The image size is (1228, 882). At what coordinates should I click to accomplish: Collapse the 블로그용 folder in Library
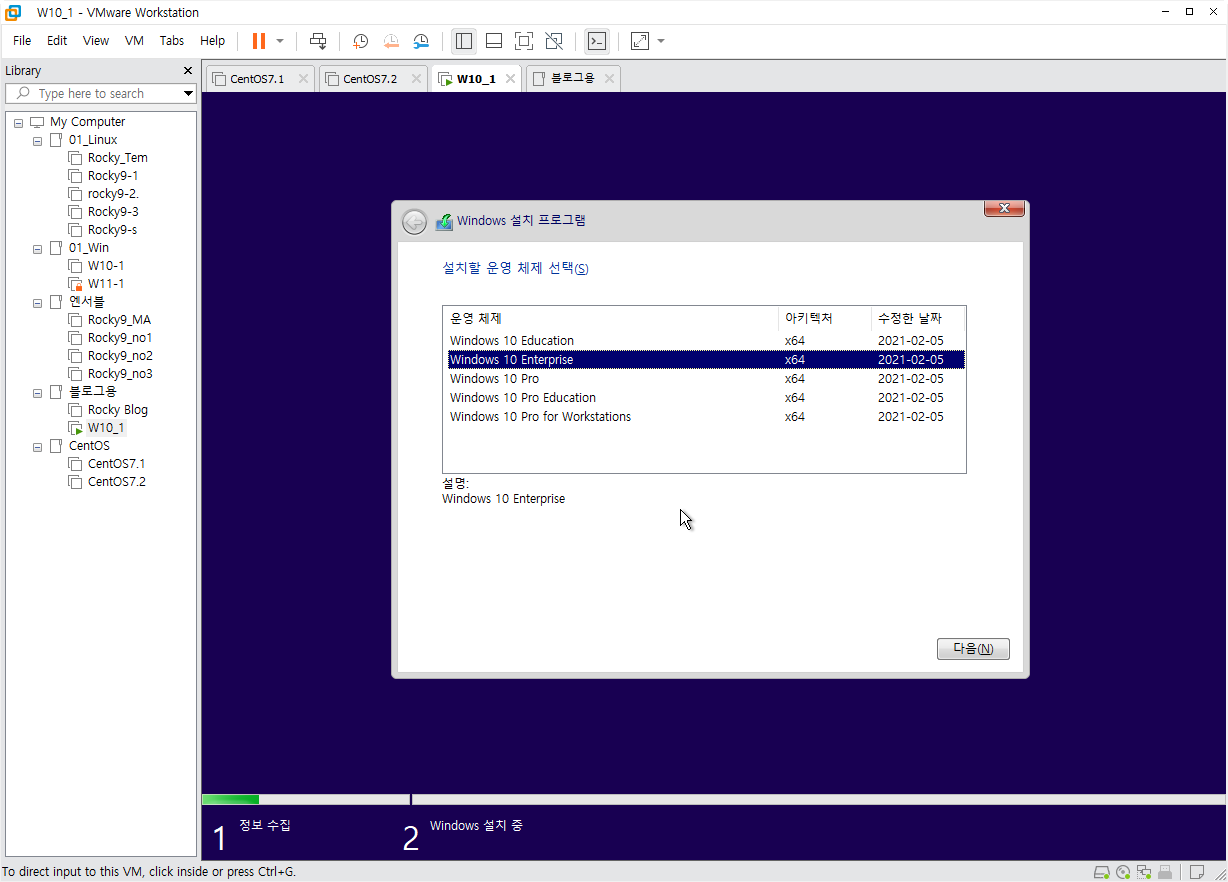click(38, 392)
